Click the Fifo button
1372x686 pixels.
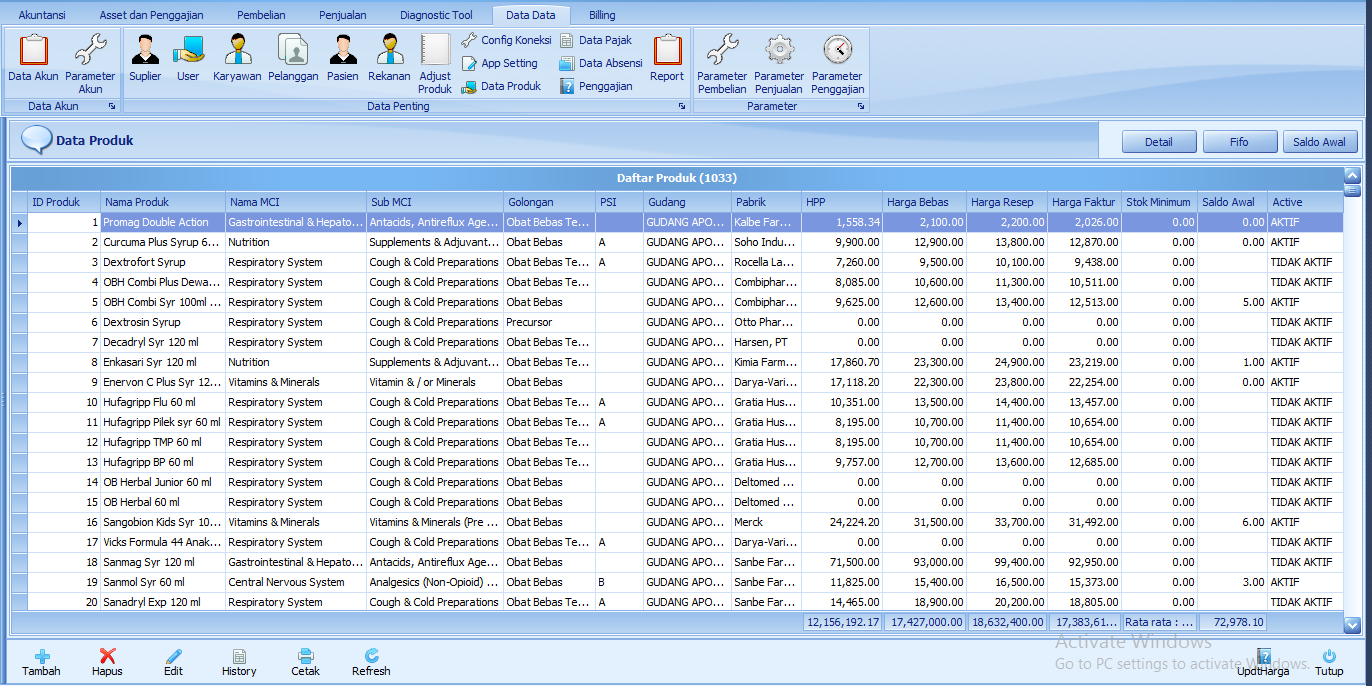coord(1239,142)
